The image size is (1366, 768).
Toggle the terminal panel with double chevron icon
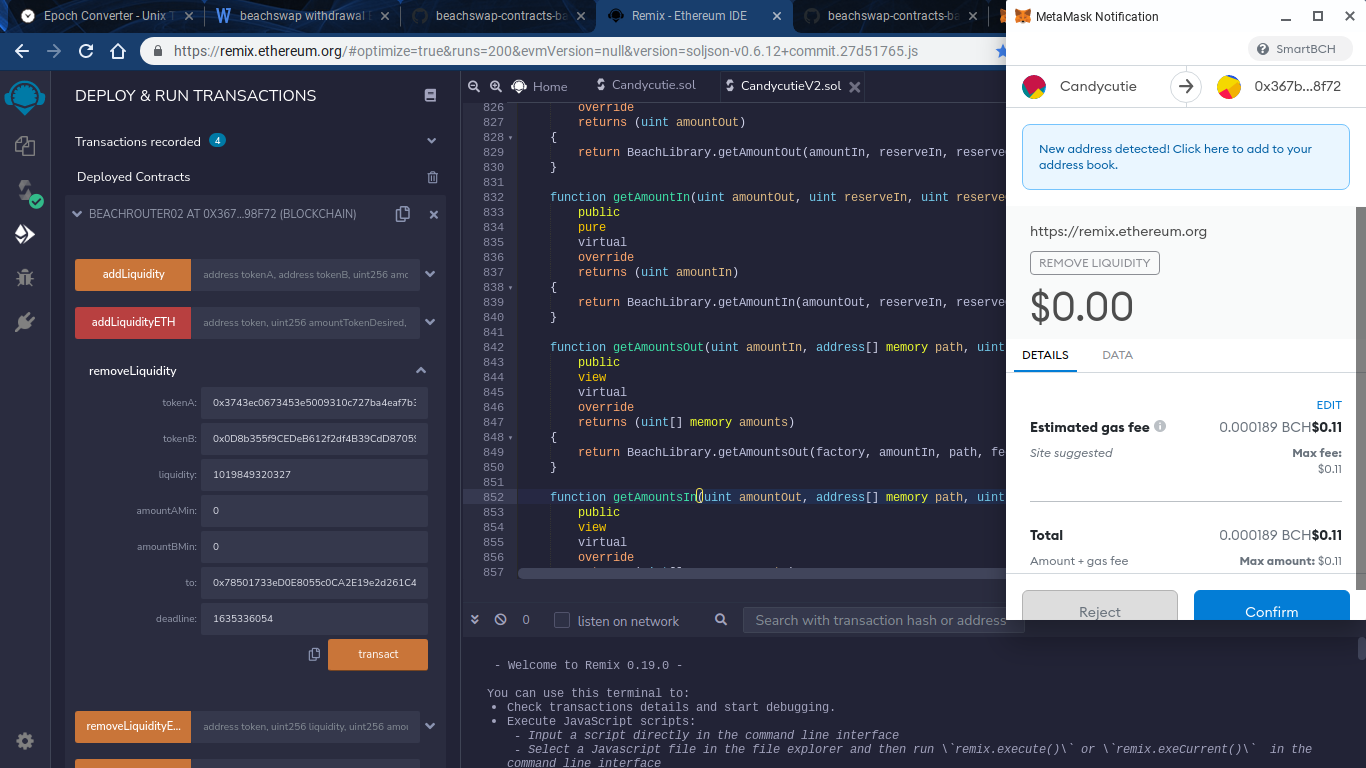coord(475,620)
